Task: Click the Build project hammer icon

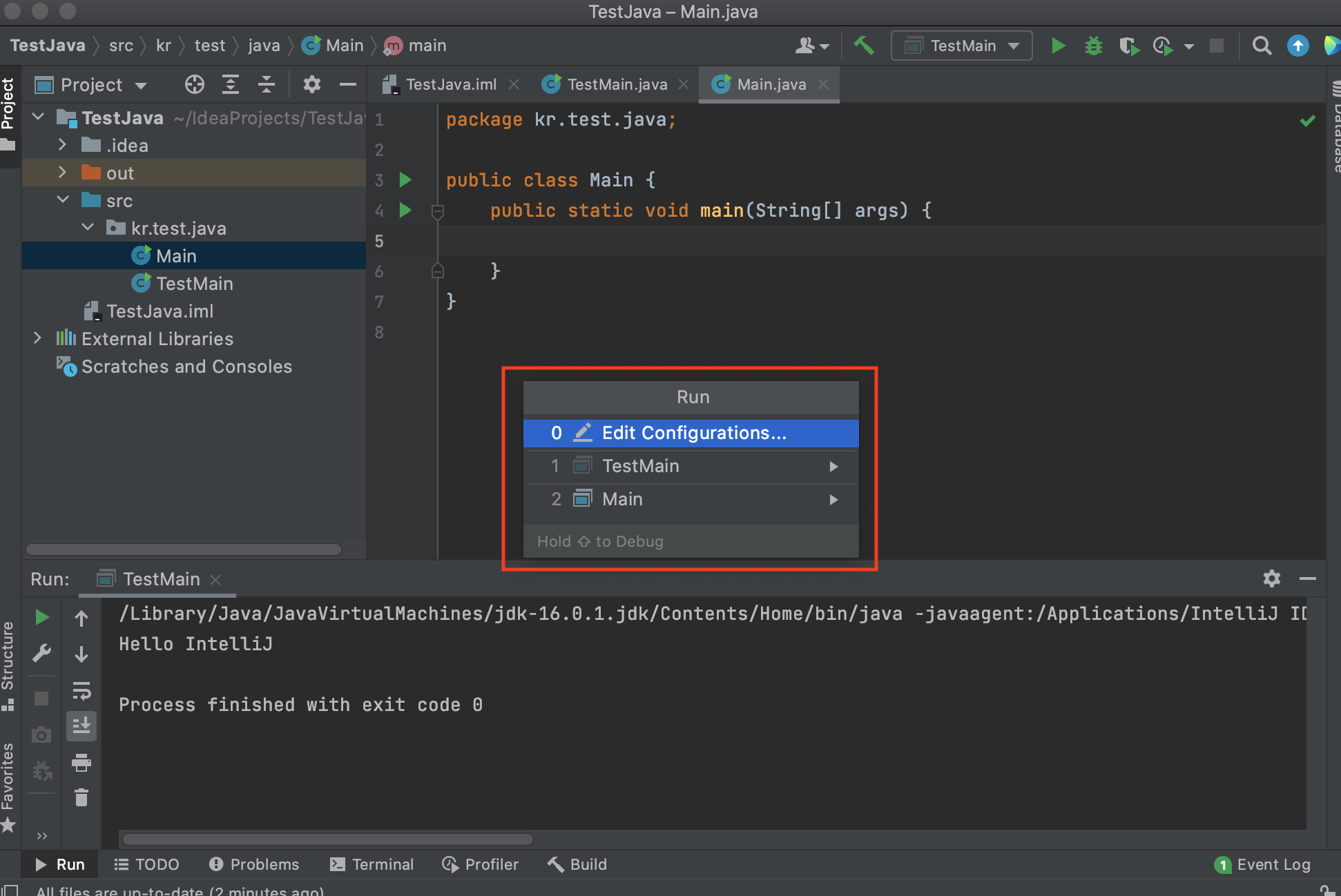Action: tap(863, 46)
